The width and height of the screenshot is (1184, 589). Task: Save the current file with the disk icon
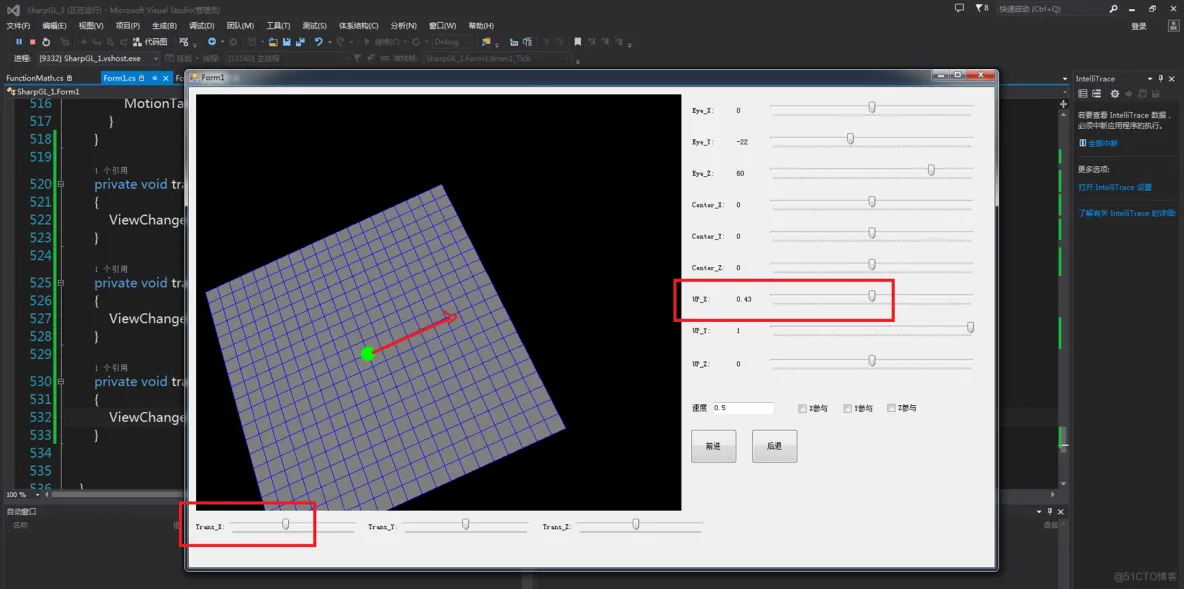click(x=287, y=42)
